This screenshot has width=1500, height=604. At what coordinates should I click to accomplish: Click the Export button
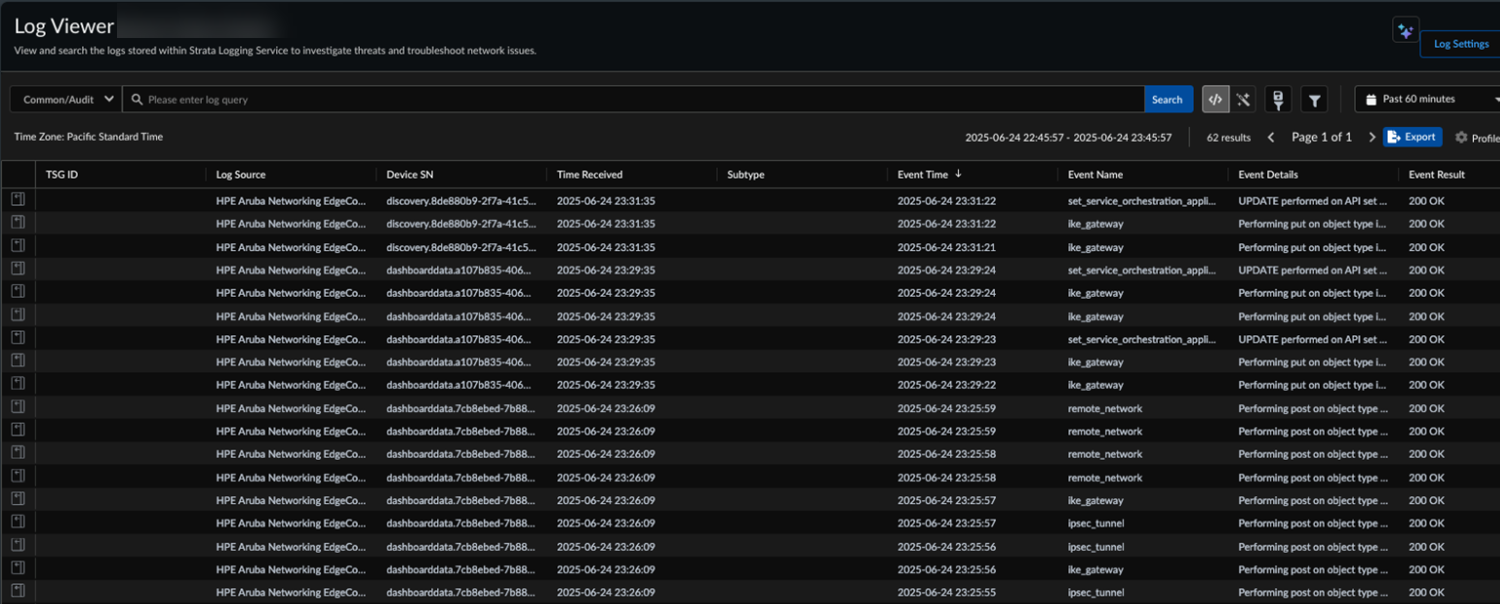[x=1412, y=137]
